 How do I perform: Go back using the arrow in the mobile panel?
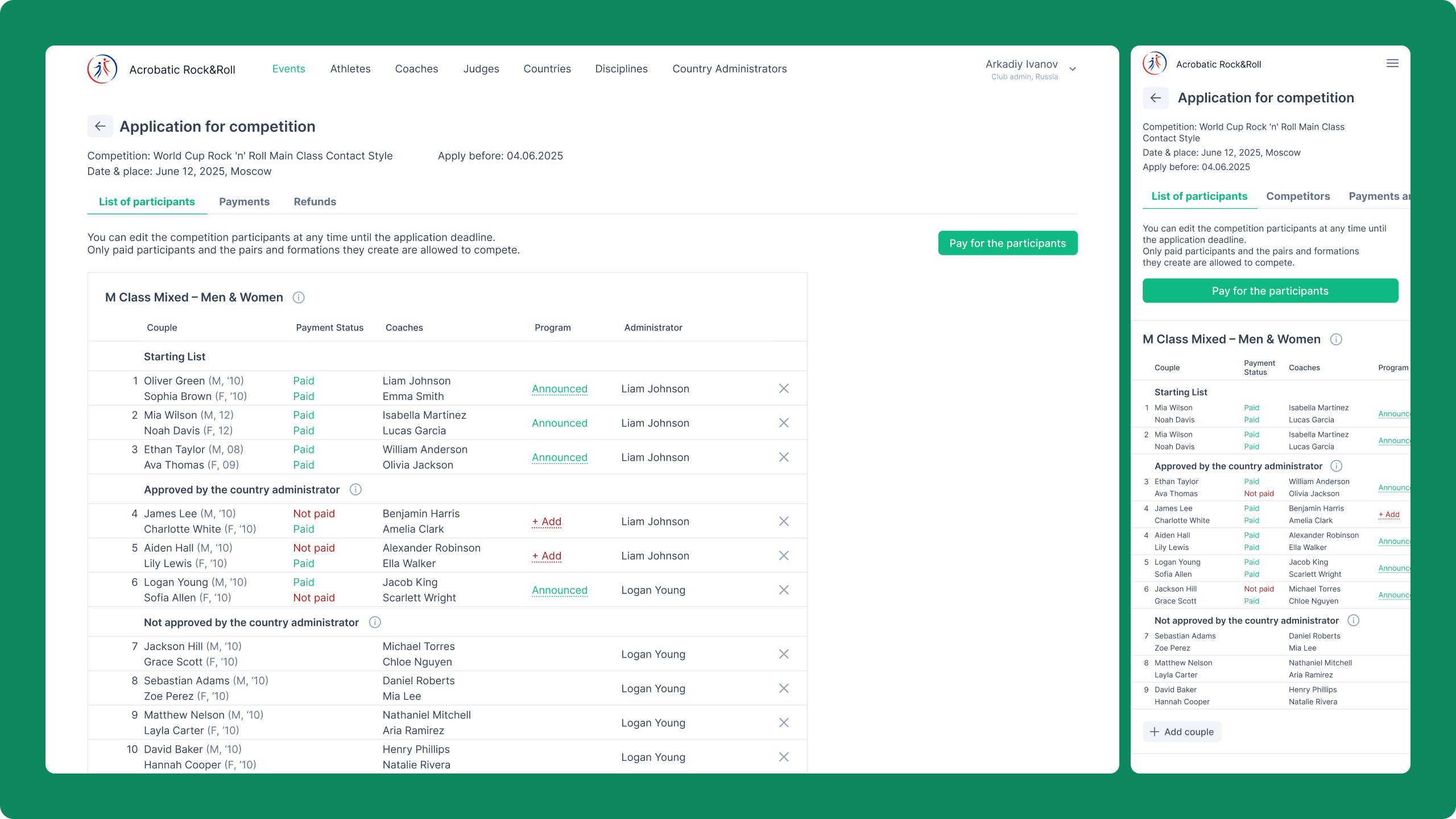pos(1156,98)
